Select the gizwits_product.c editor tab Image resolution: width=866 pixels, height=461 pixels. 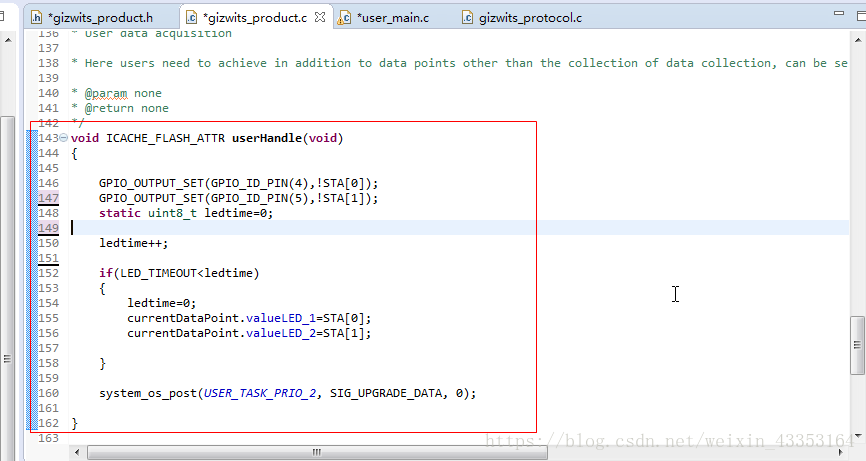pyautogui.click(x=255, y=18)
